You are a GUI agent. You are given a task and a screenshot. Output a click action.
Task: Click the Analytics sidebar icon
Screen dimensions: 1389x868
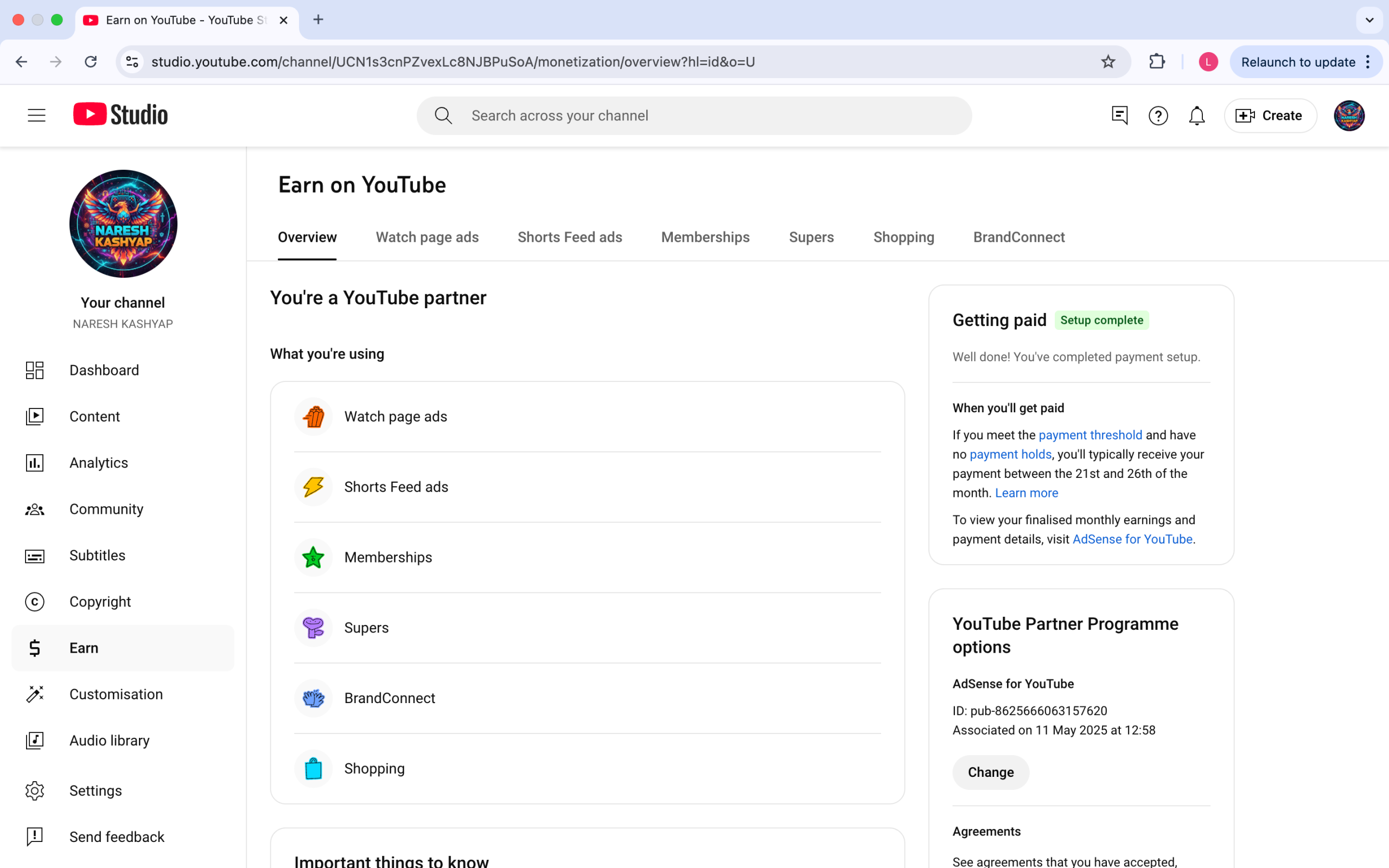tap(34, 463)
